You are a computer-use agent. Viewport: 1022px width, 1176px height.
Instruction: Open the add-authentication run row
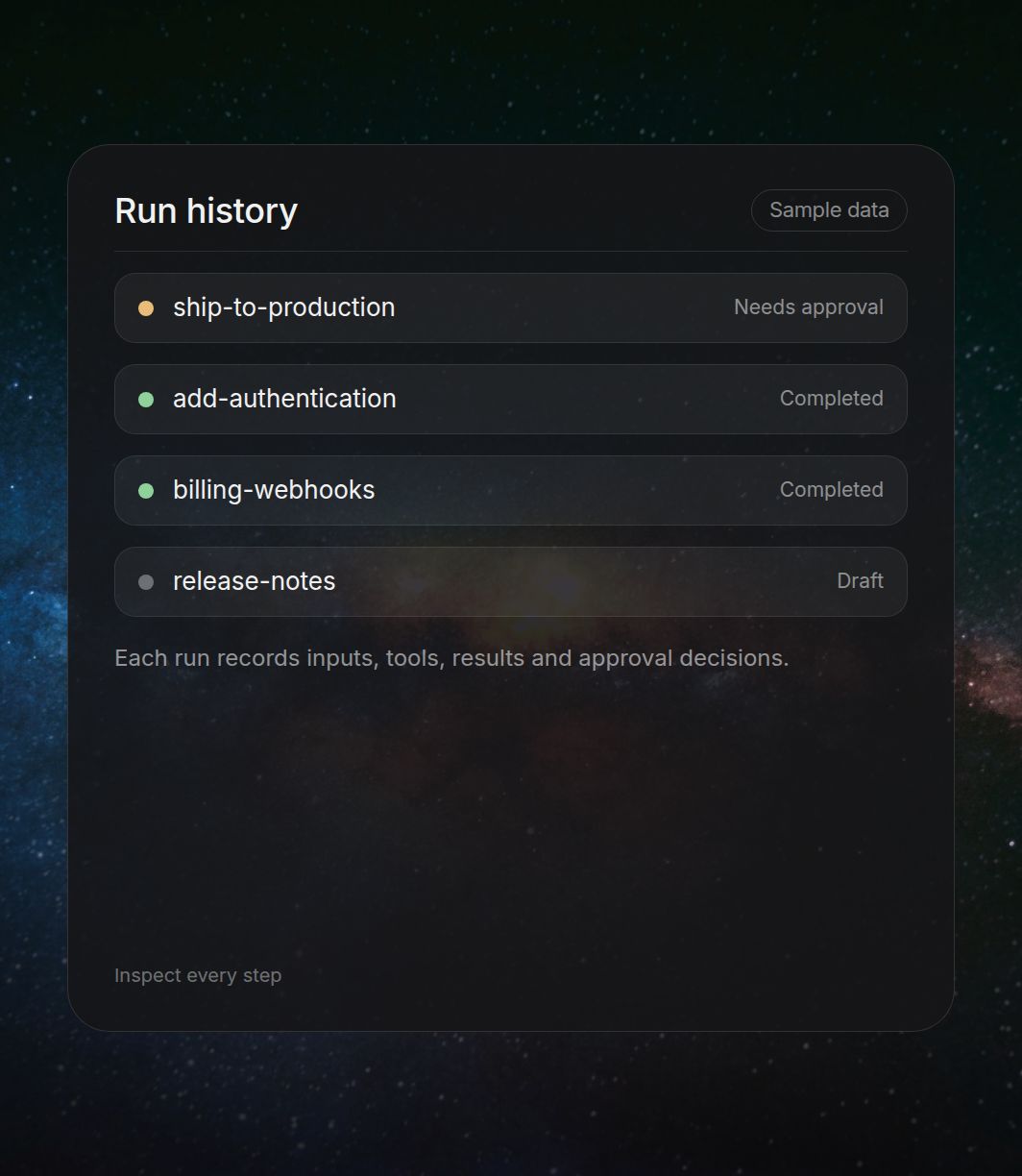(511, 399)
